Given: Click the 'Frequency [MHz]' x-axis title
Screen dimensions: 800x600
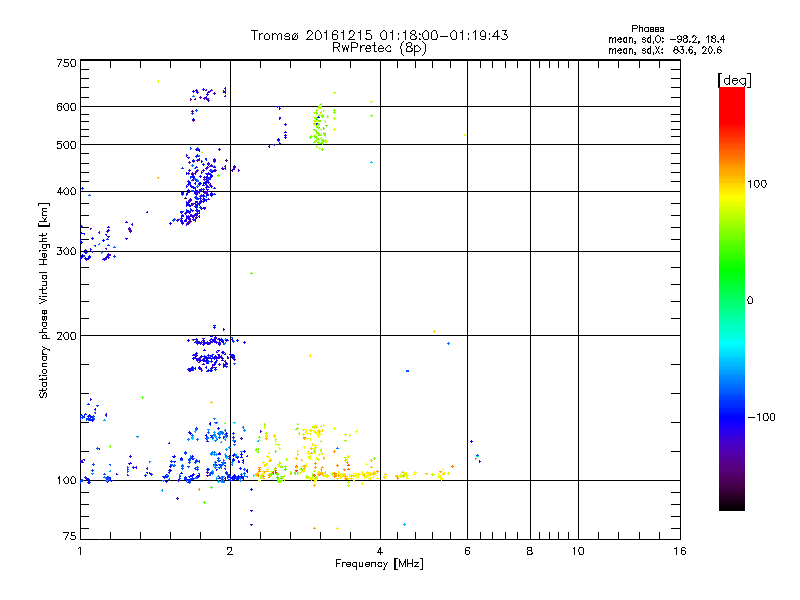Looking at the screenshot, I should click(379, 564).
